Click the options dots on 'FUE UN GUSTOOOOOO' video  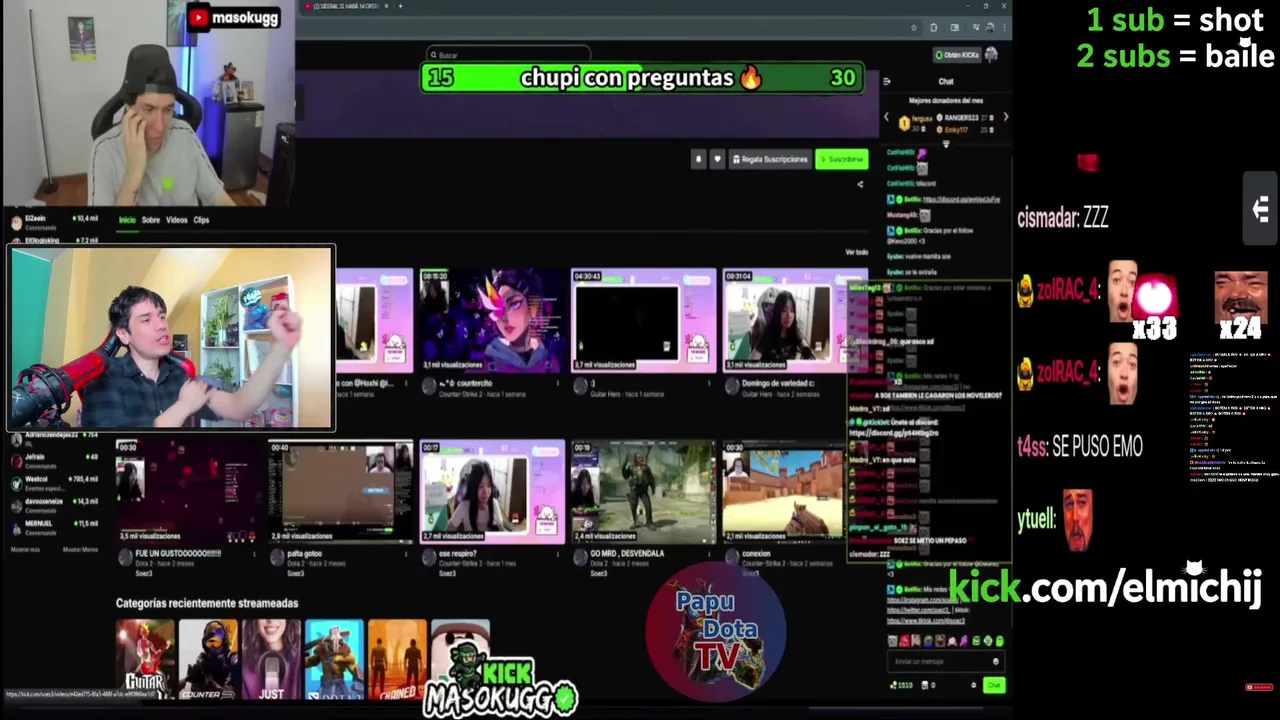coord(252,553)
